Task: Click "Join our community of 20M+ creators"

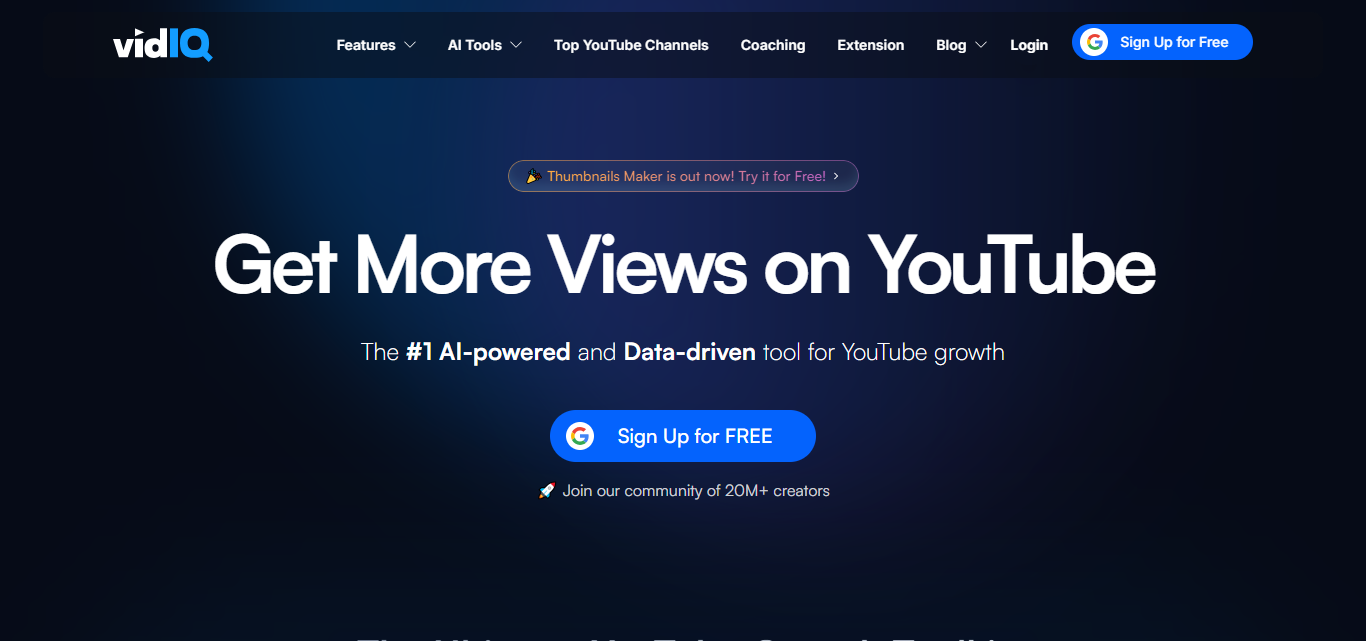Action: pos(684,491)
